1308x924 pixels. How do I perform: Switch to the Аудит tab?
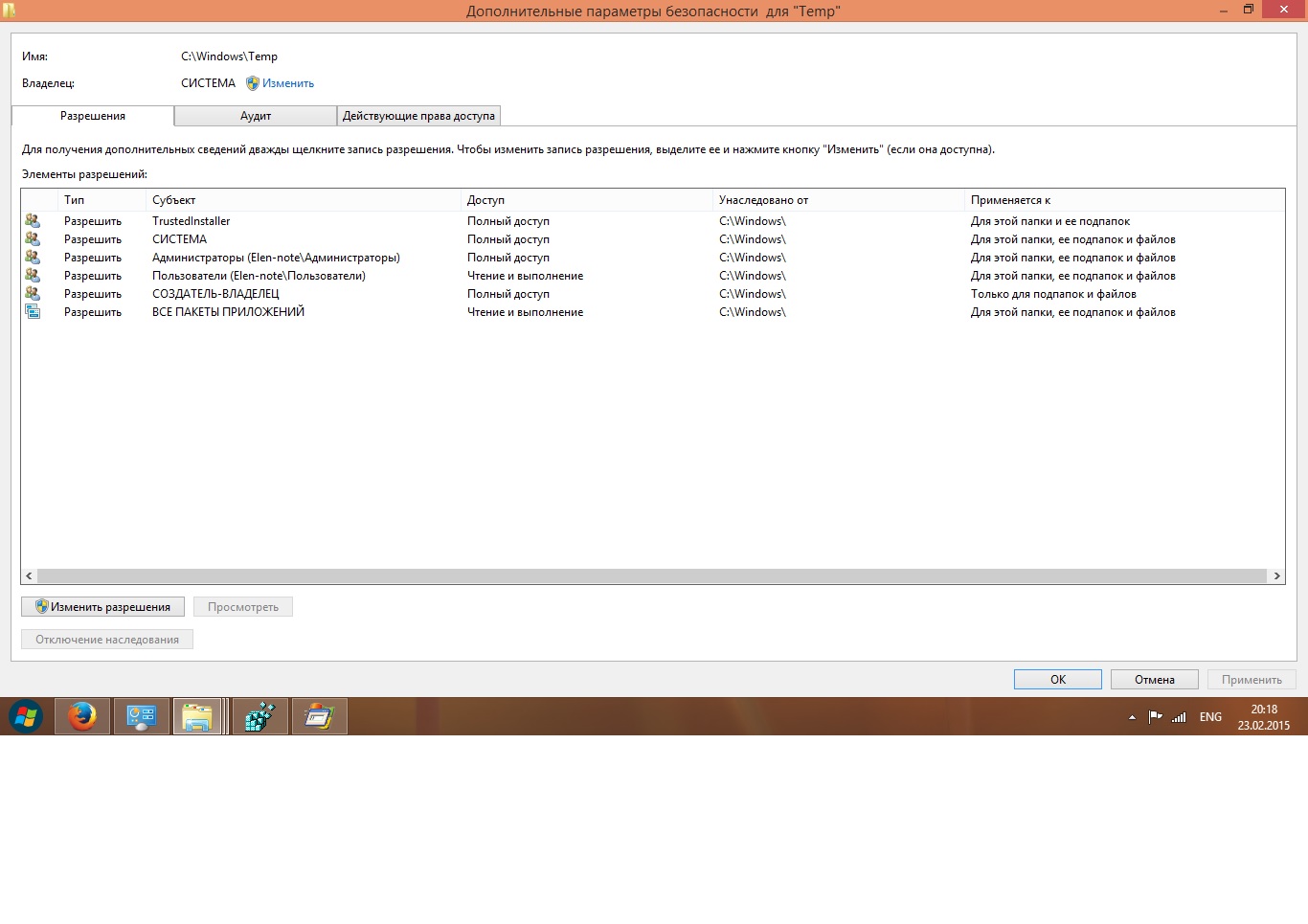point(256,116)
